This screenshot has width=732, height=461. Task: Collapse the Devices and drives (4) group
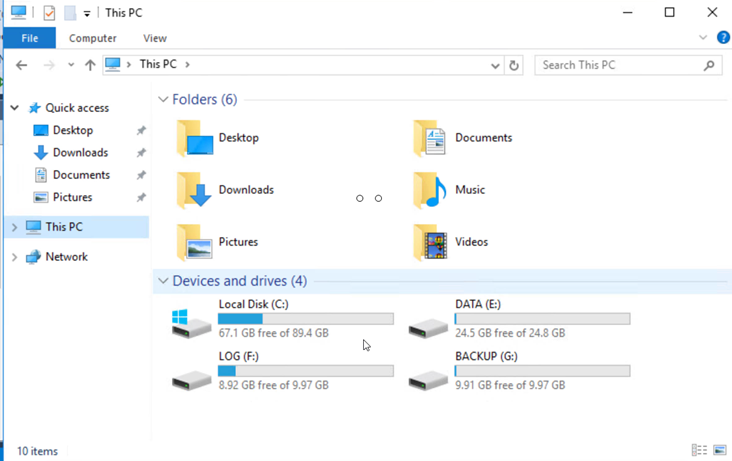[163, 281]
